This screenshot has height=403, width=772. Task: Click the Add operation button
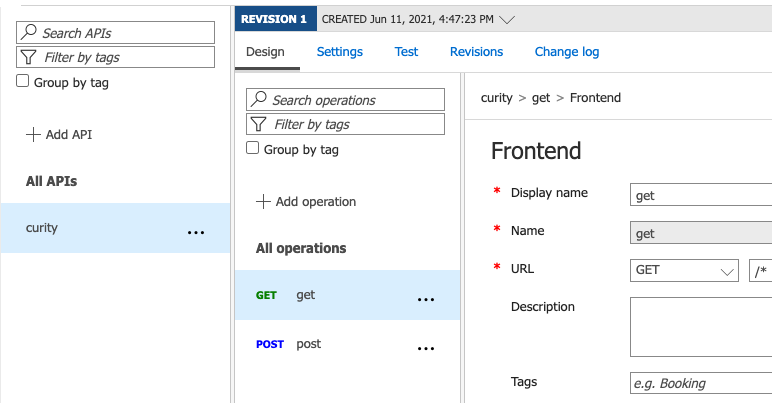click(306, 201)
